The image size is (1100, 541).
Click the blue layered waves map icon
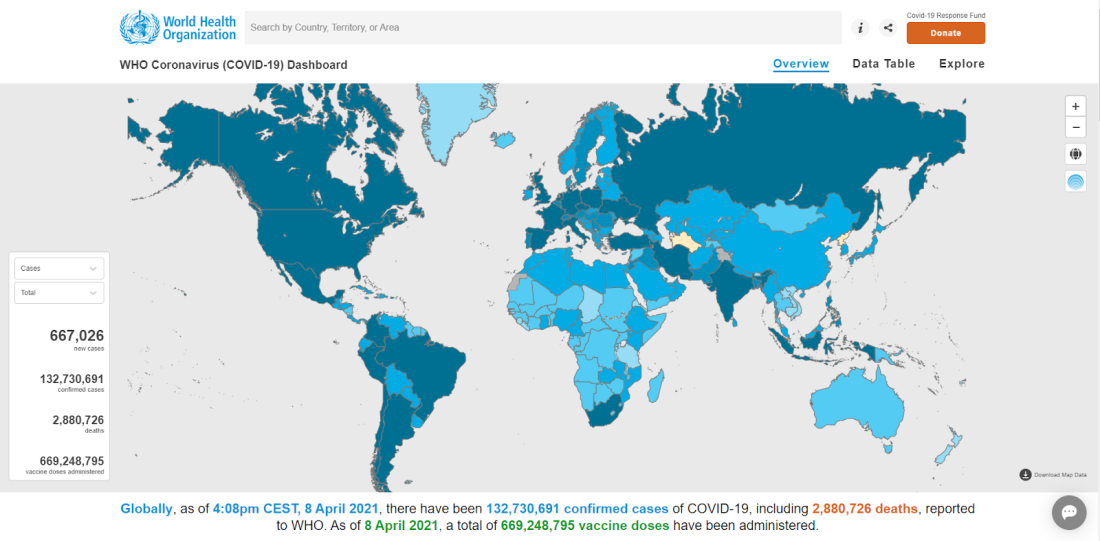coord(1075,182)
